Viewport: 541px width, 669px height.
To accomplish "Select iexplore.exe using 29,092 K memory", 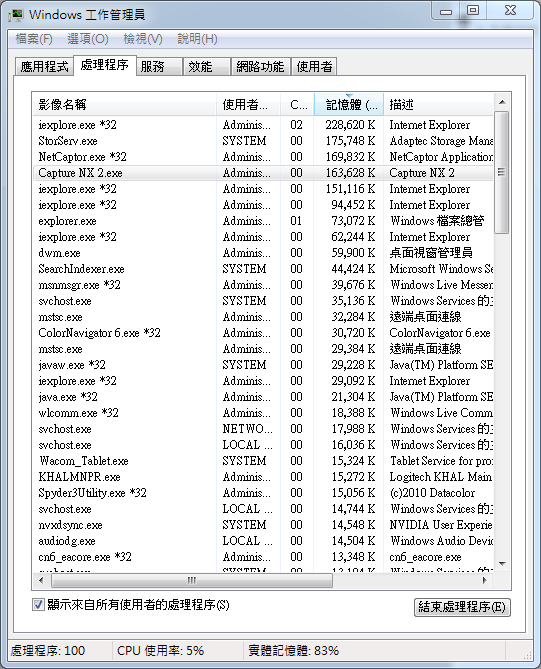I will pyautogui.click(x=263, y=381).
